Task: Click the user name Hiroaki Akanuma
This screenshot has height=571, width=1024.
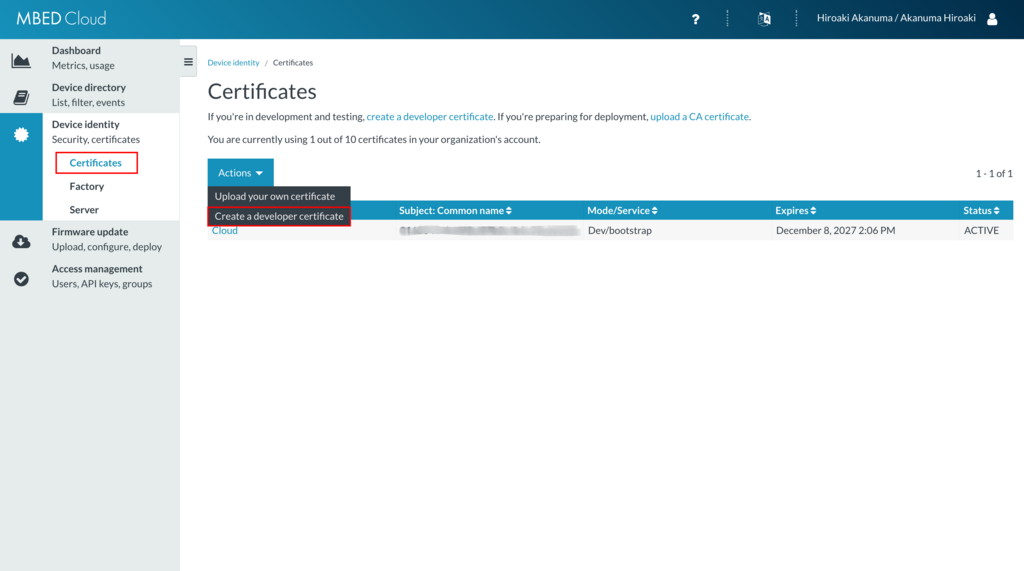Action: (x=896, y=18)
